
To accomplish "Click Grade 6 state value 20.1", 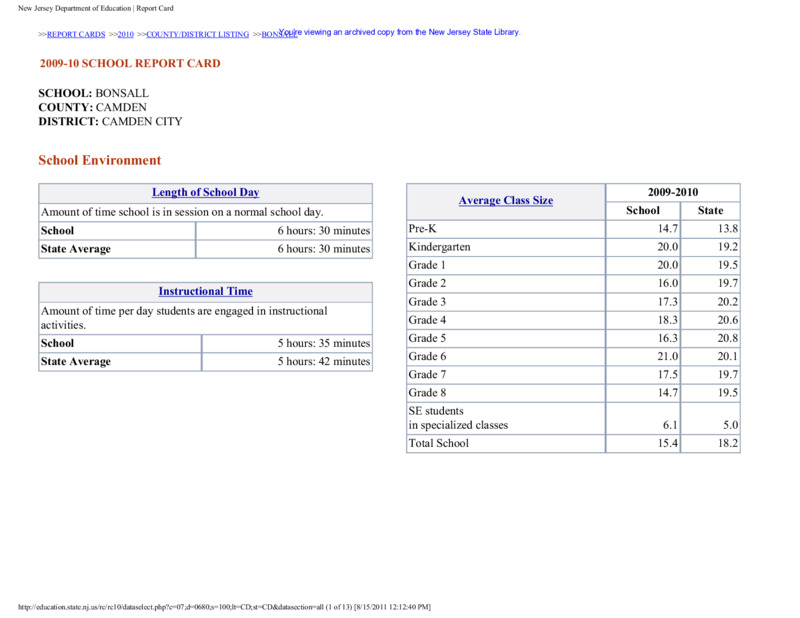I will click(x=728, y=357).
